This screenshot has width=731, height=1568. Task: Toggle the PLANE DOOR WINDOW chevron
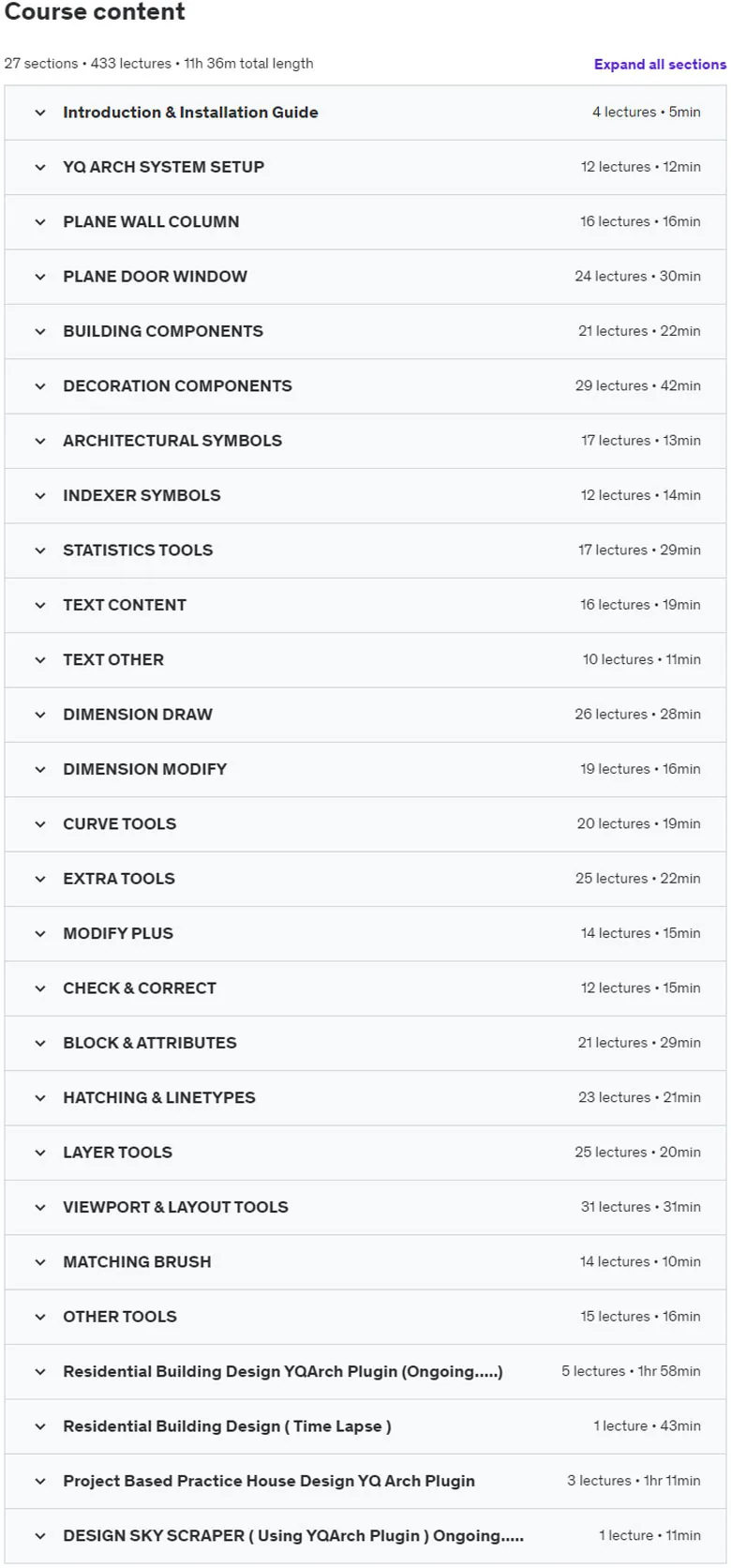tap(40, 277)
